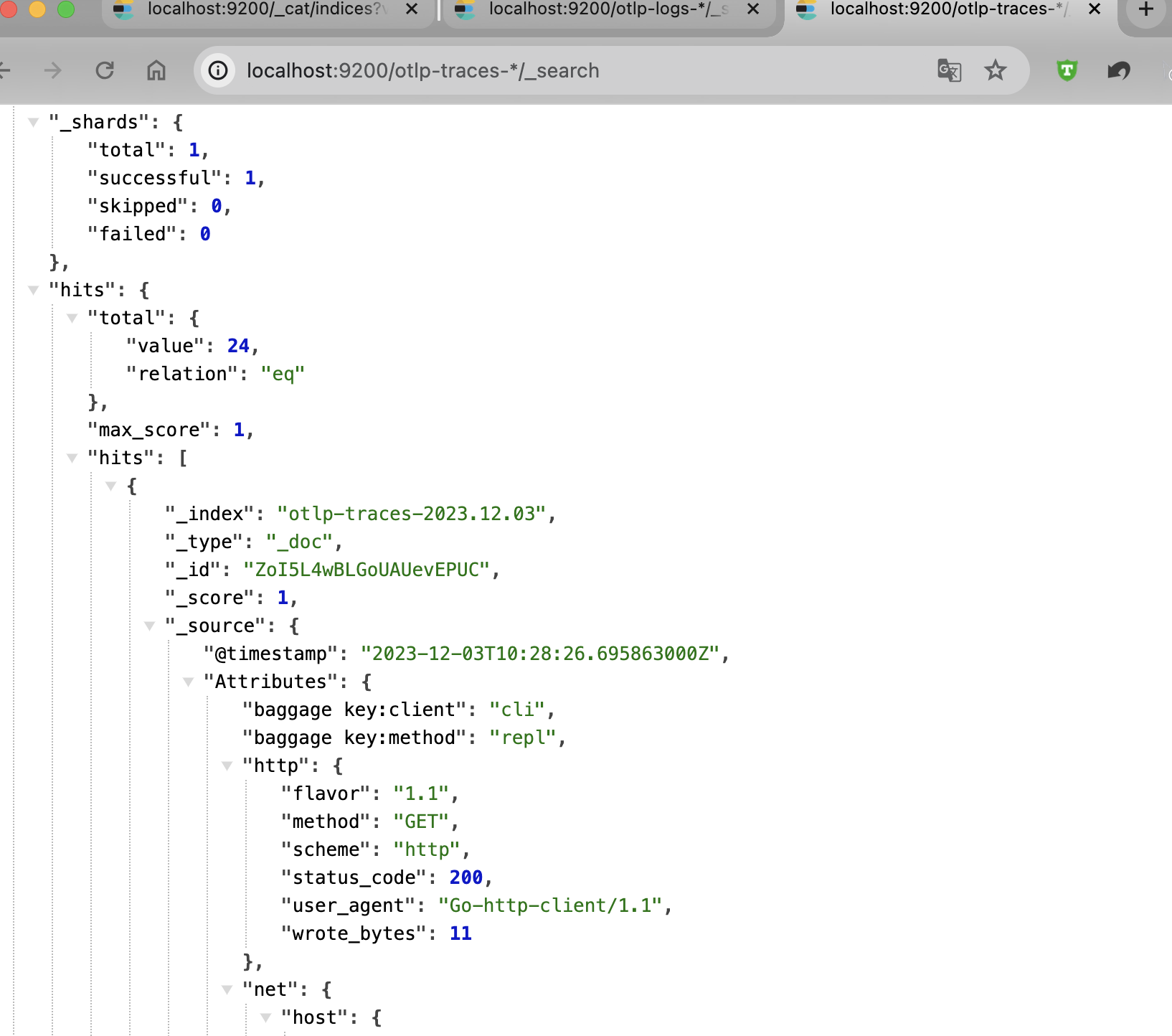
Task: Switch to the otlp-logs search tab
Action: pos(609,10)
